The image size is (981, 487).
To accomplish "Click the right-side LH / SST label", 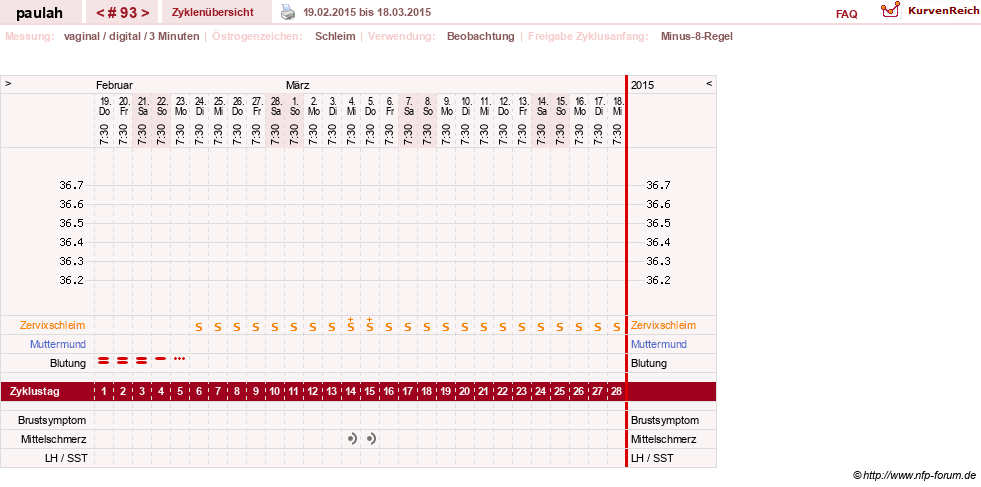I will click(652, 458).
